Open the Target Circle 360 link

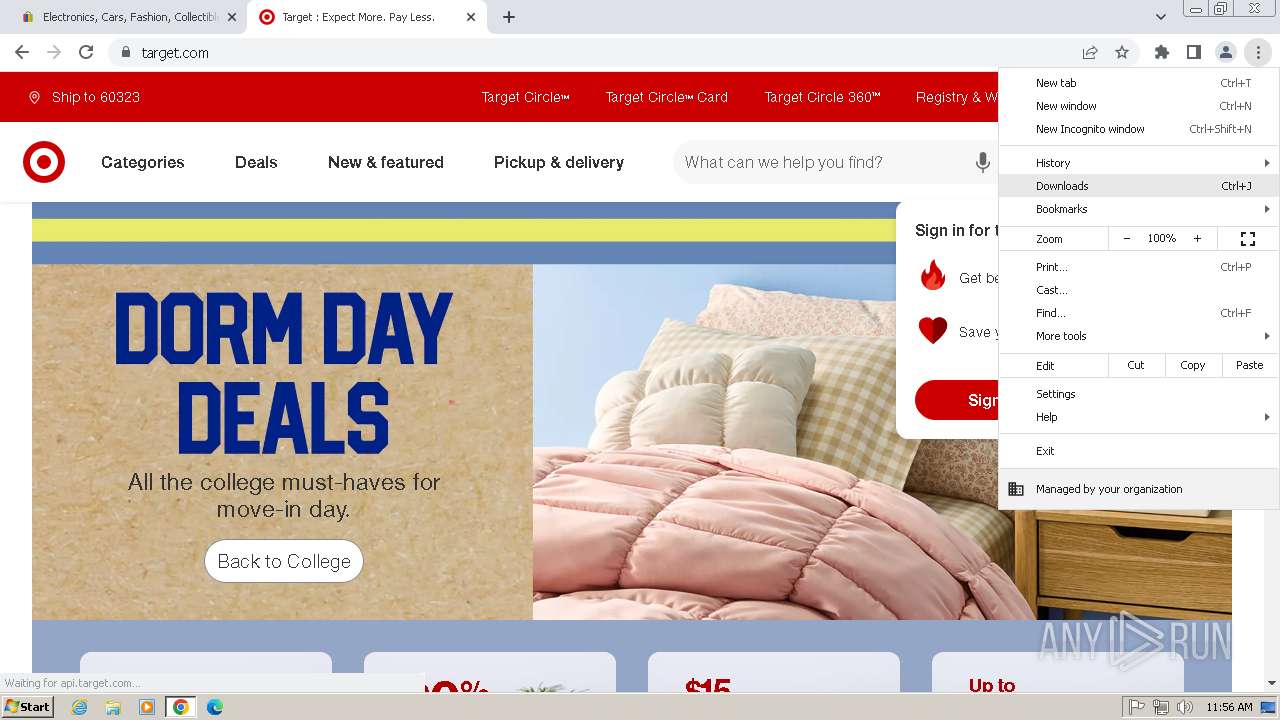823,97
